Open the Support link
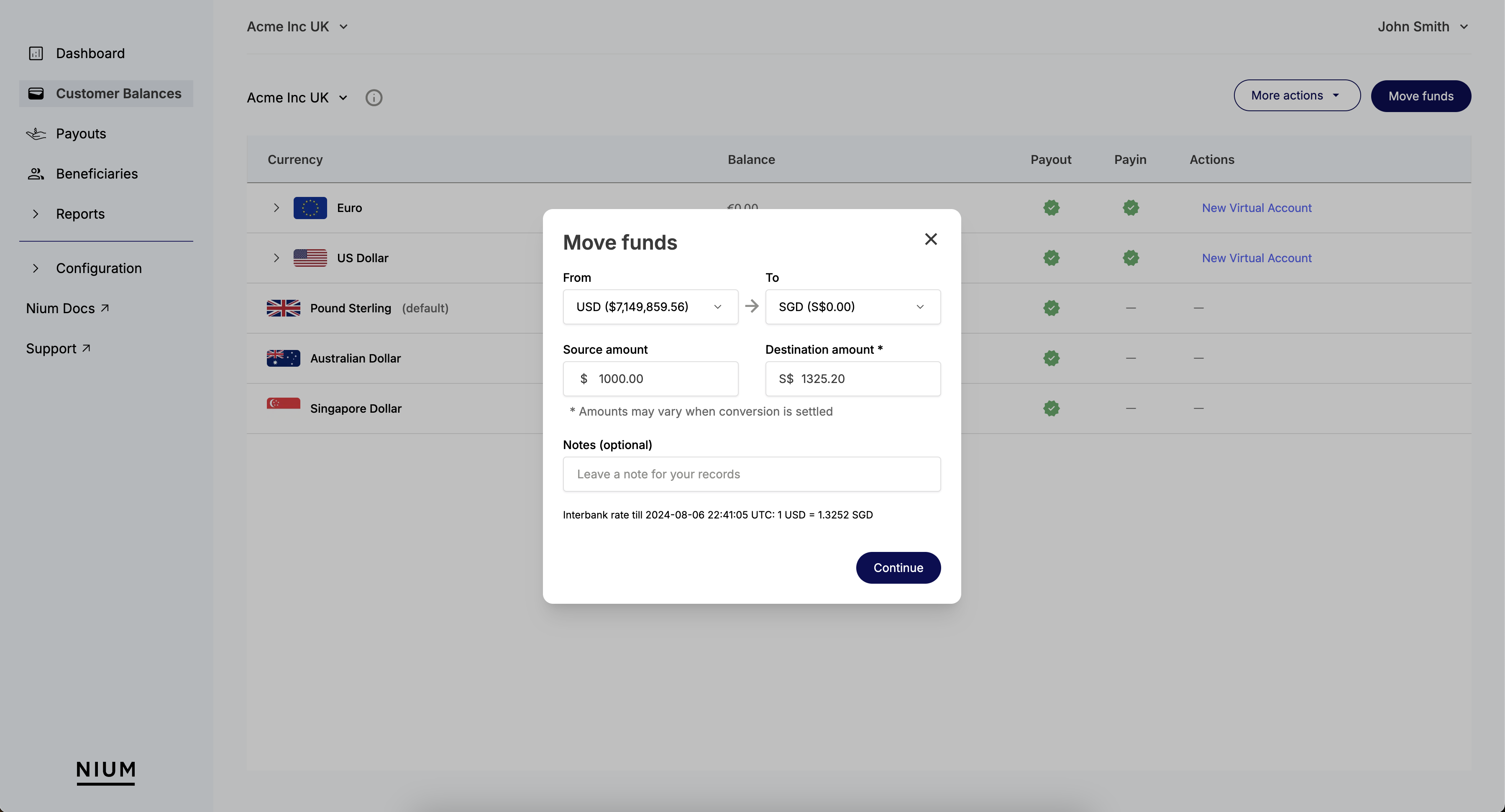The width and height of the screenshot is (1505, 812). 58,349
